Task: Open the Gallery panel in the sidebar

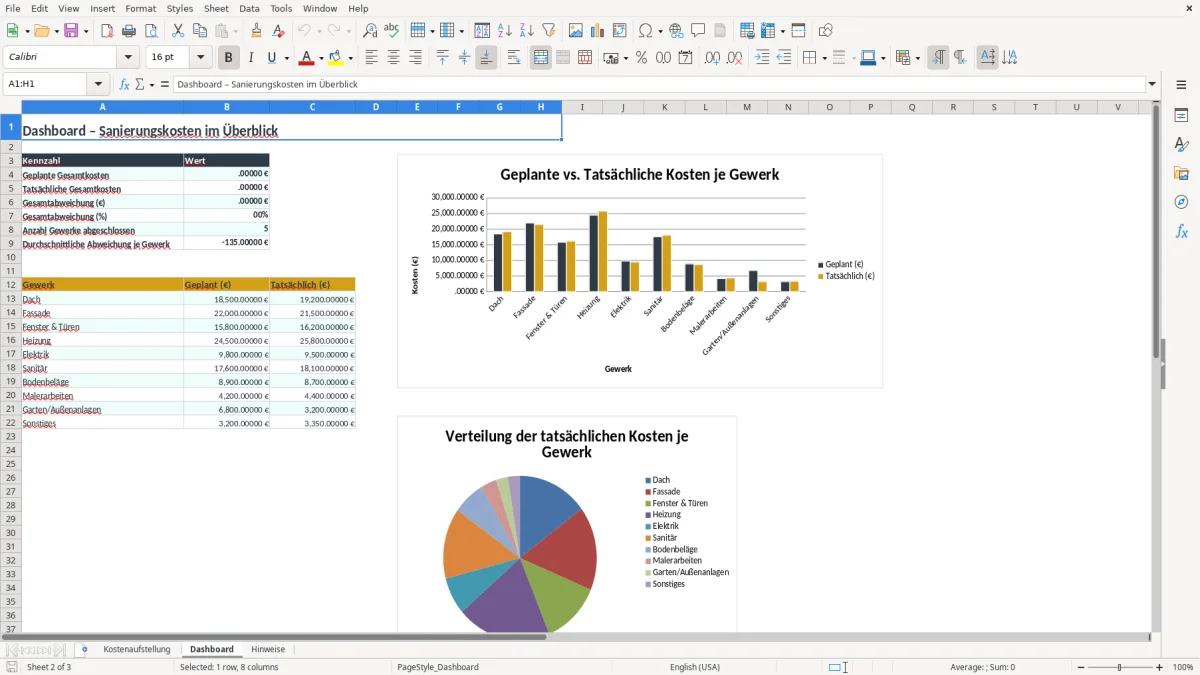Action: (x=1181, y=173)
